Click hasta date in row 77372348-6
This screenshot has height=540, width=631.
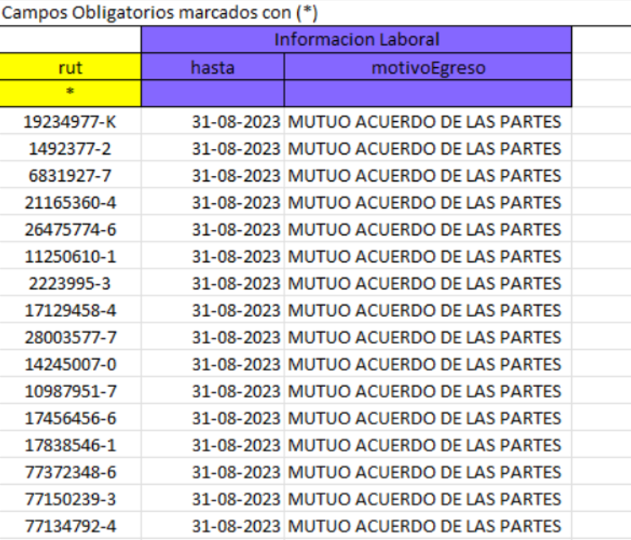[213, 472]
